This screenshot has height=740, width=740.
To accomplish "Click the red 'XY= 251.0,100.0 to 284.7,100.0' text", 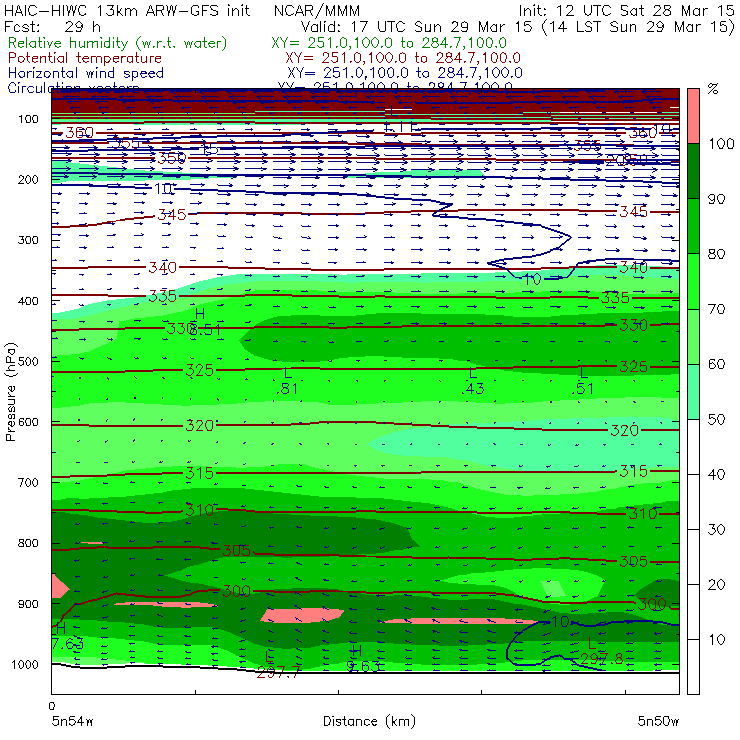I will pos(403,58).
